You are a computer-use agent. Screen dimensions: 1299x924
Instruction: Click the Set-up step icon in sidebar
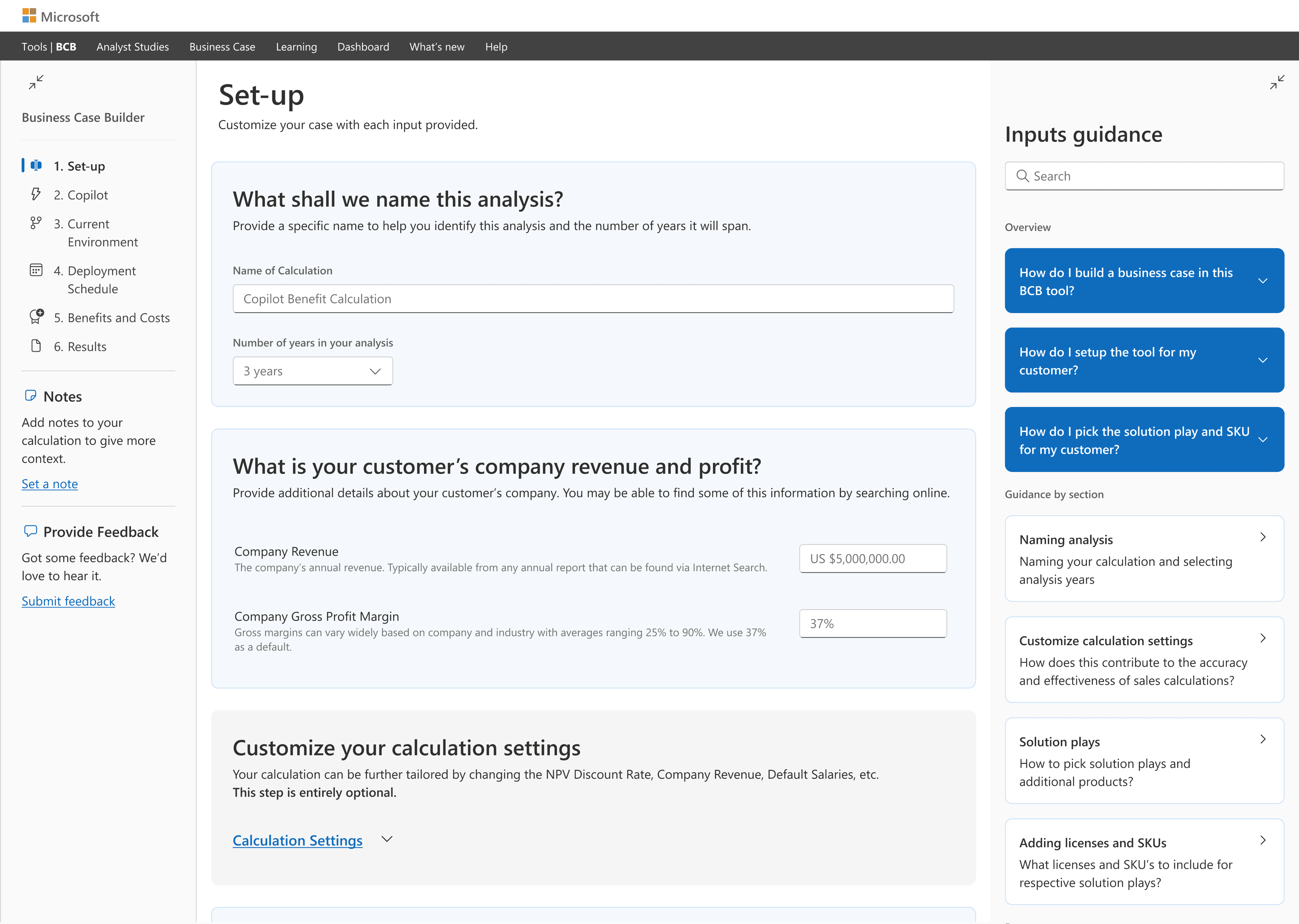[36, 166]
